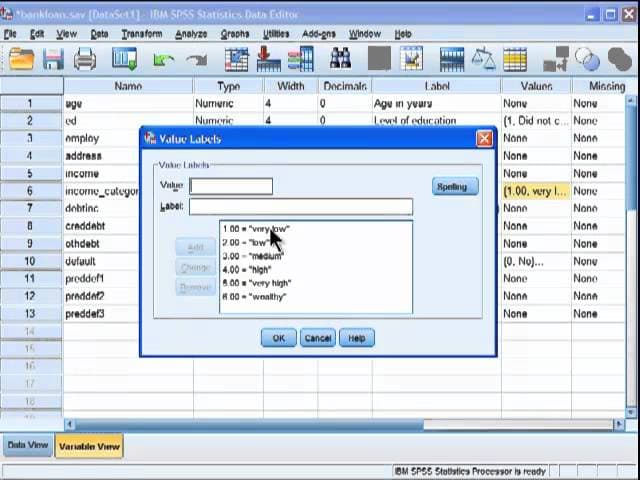Select the 5.00 = "very high" entry
Viewport: 640px width, 480px height.
point(257,283)
